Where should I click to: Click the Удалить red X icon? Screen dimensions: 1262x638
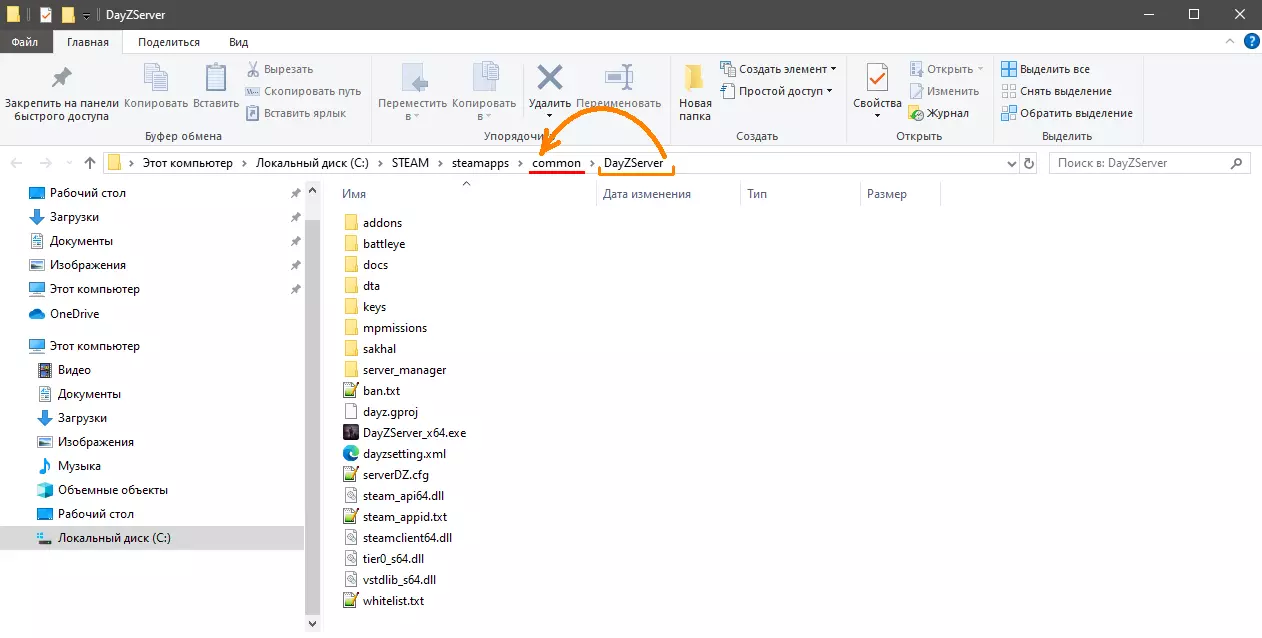coord(549,78)
